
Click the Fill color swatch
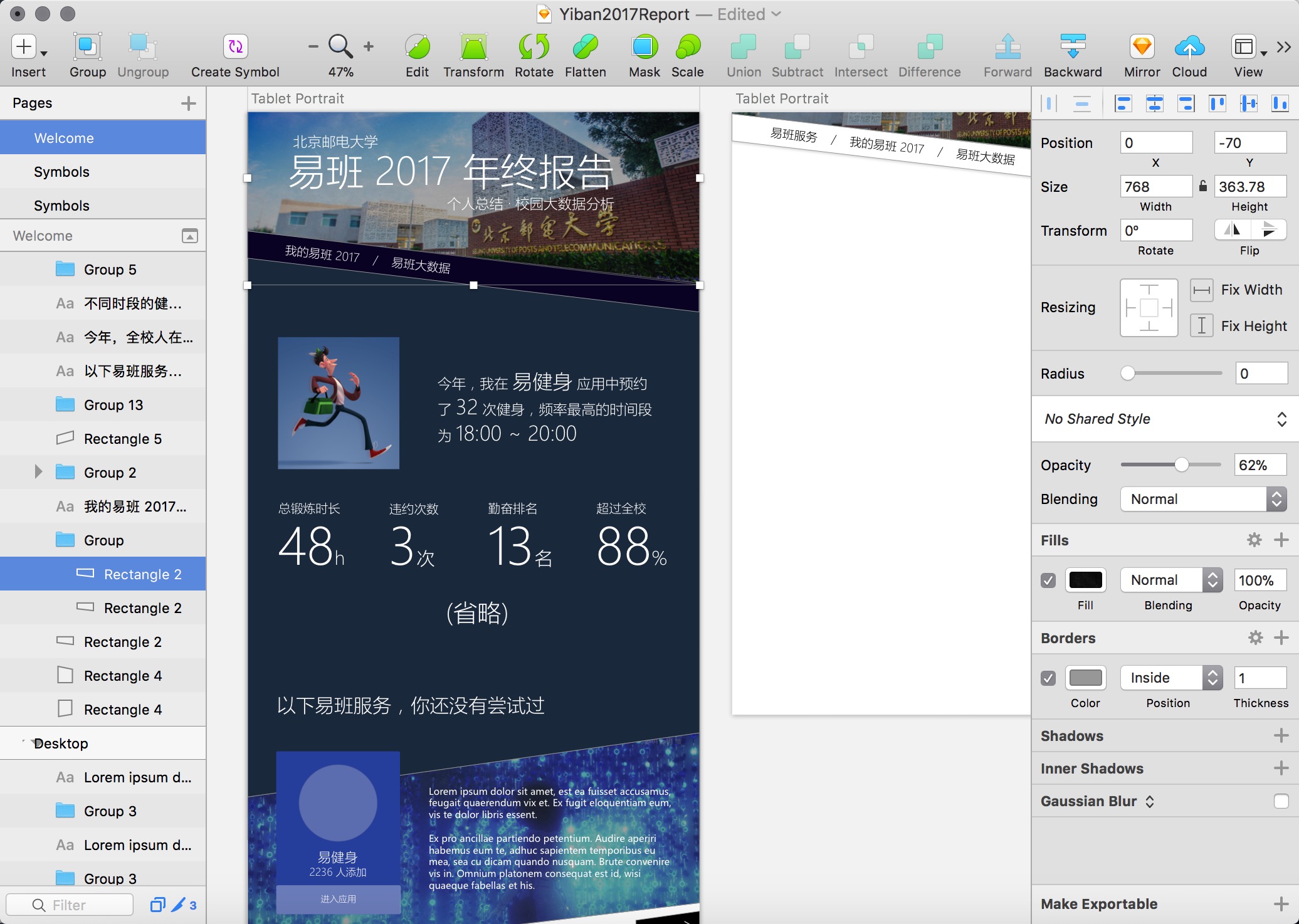point(1085,580)
